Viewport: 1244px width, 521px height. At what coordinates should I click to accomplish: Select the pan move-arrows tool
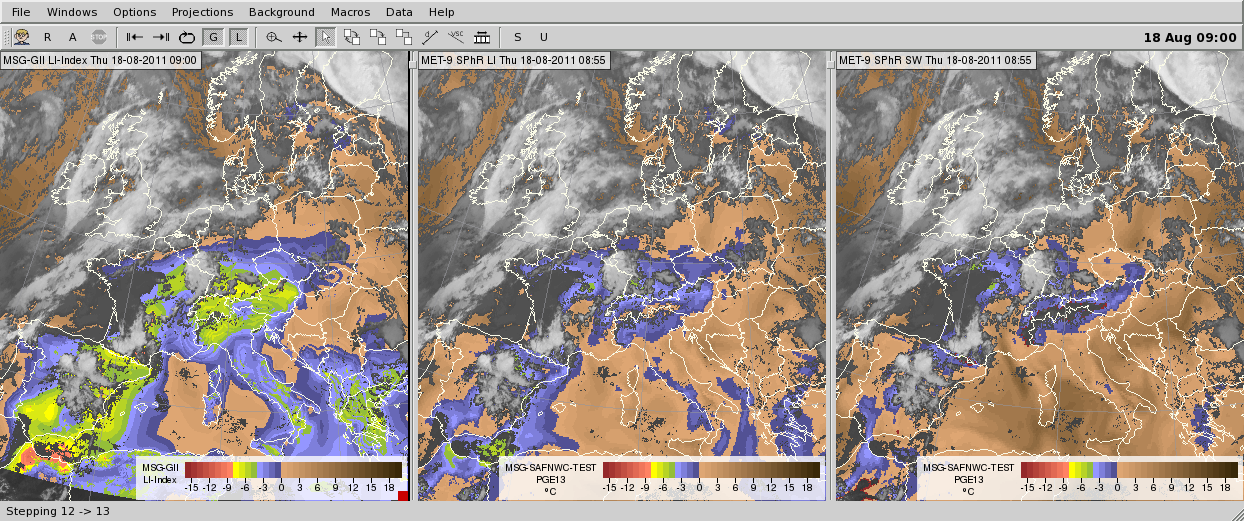(300, 37)
